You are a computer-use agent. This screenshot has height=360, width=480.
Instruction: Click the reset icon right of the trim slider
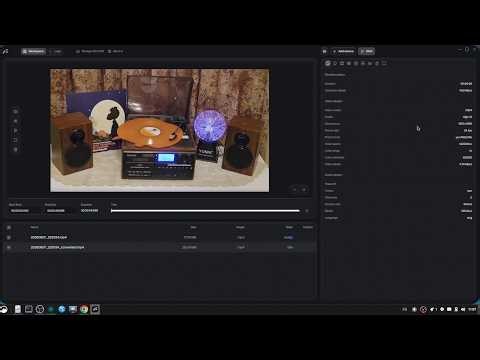(307, 211)
